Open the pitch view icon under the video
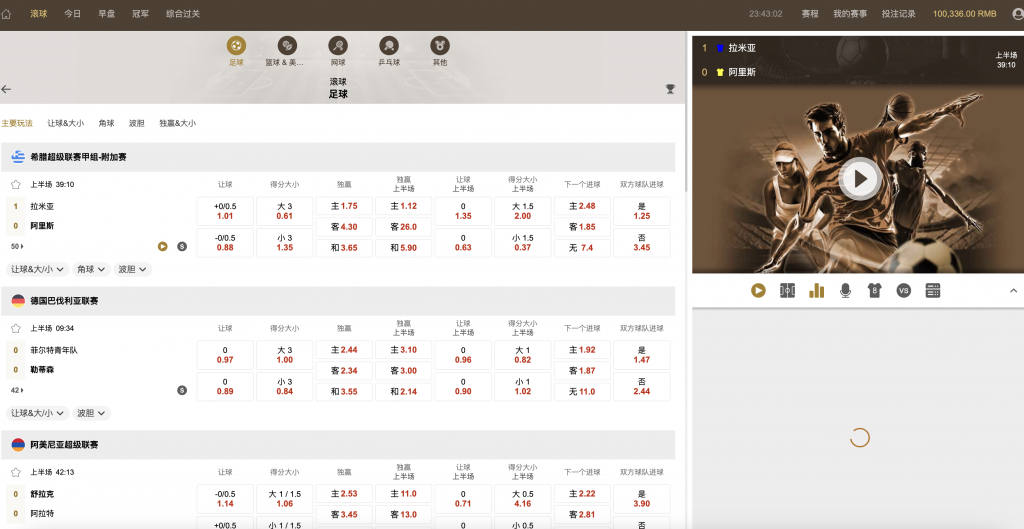 pyautogui.click(x=787, y=290)
